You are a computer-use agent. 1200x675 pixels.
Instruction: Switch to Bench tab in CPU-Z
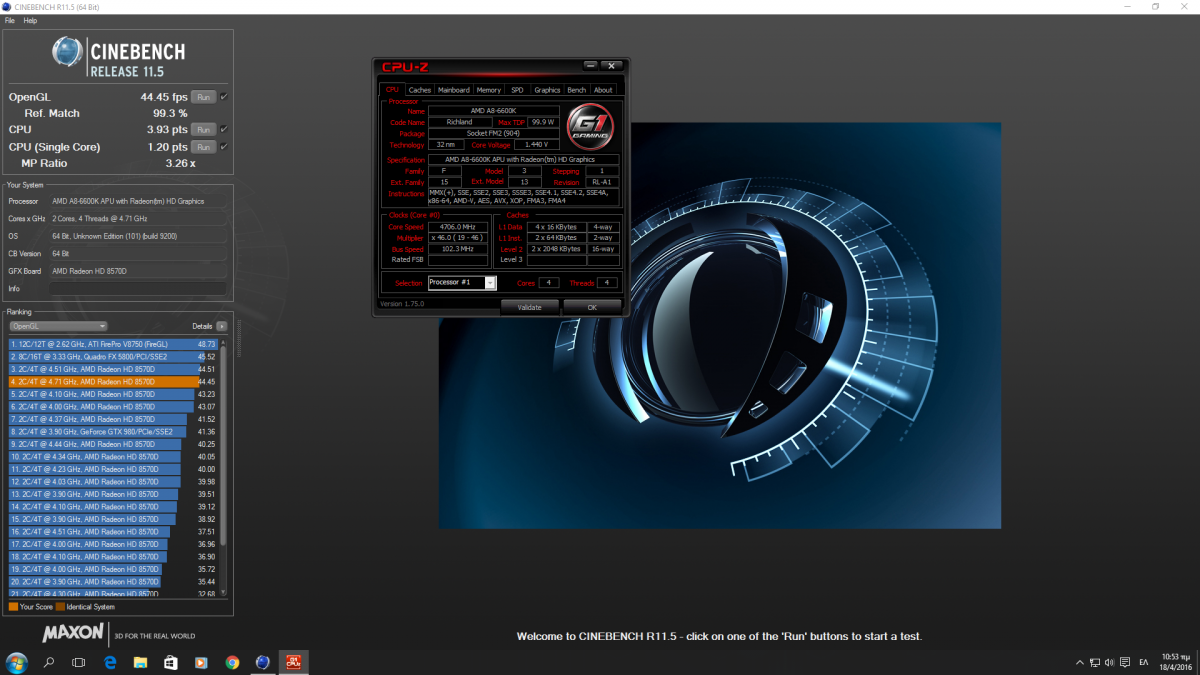tap(577, 90)
